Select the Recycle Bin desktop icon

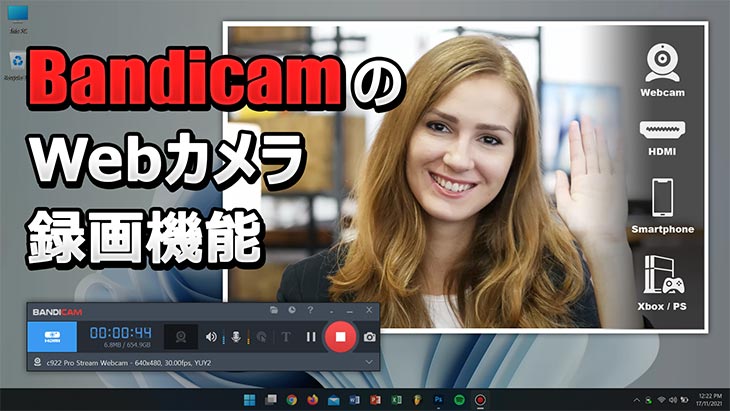point(17,65)
